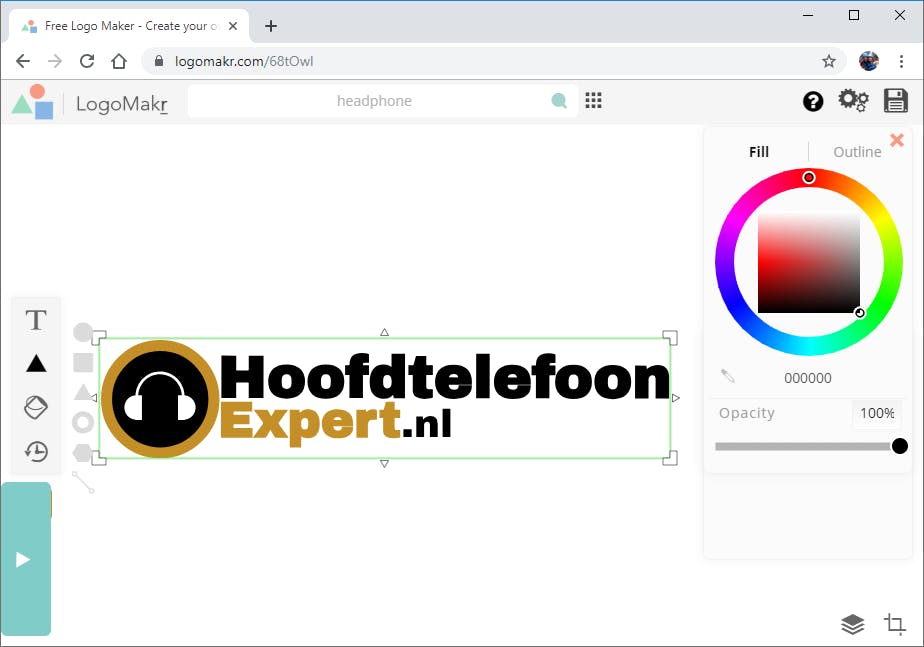The width and height of the screenshot is (924, 647).
Task: Open the history clock tool
Action: click(x=36, y=451)
